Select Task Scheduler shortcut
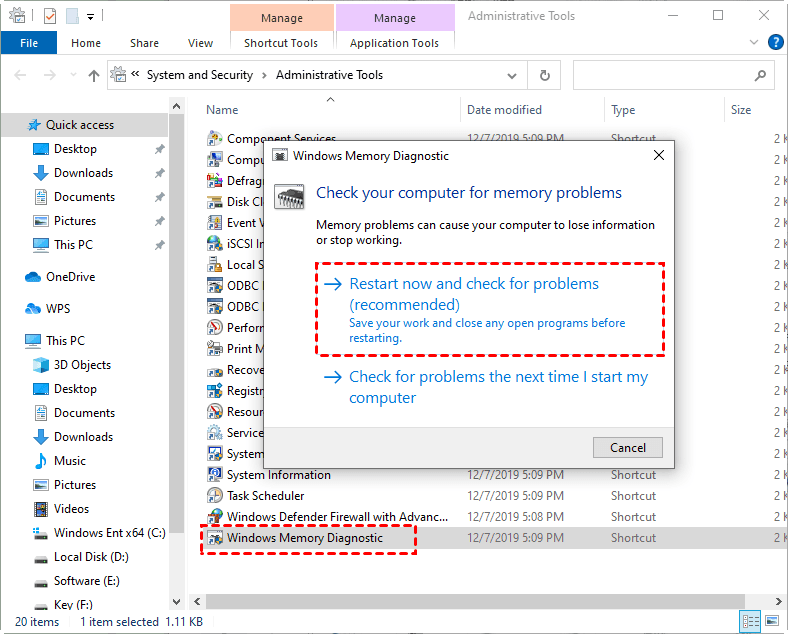 265,496
